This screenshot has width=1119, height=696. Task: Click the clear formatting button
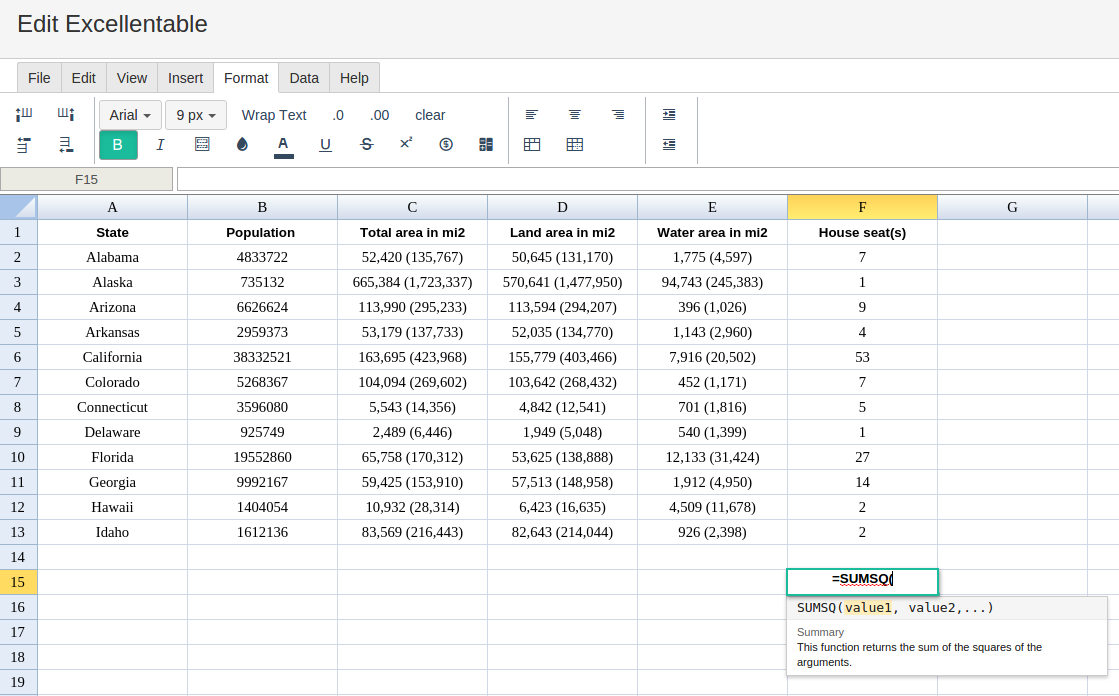click(430, 115)
